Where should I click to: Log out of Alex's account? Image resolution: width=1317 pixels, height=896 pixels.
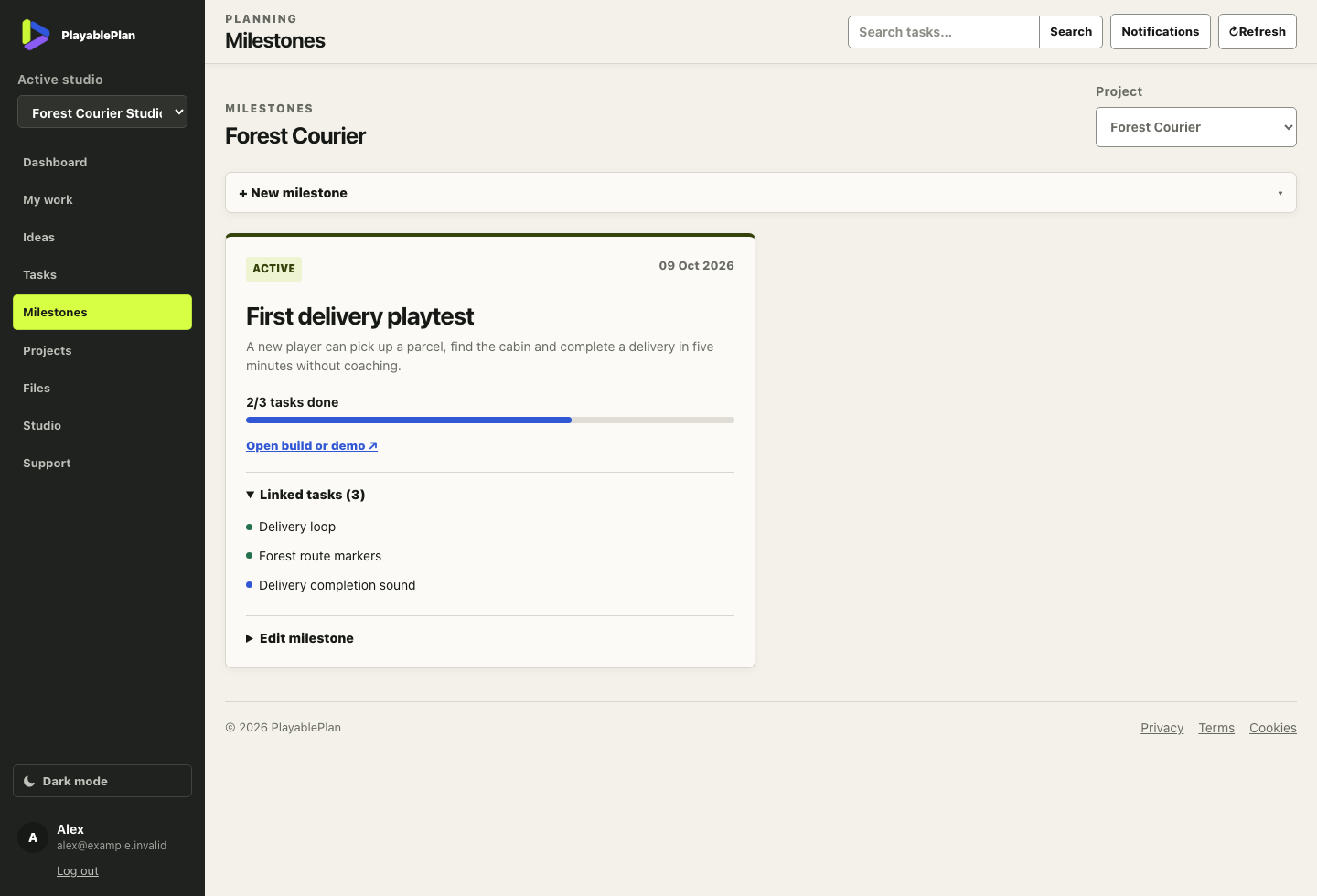point(78,870)
